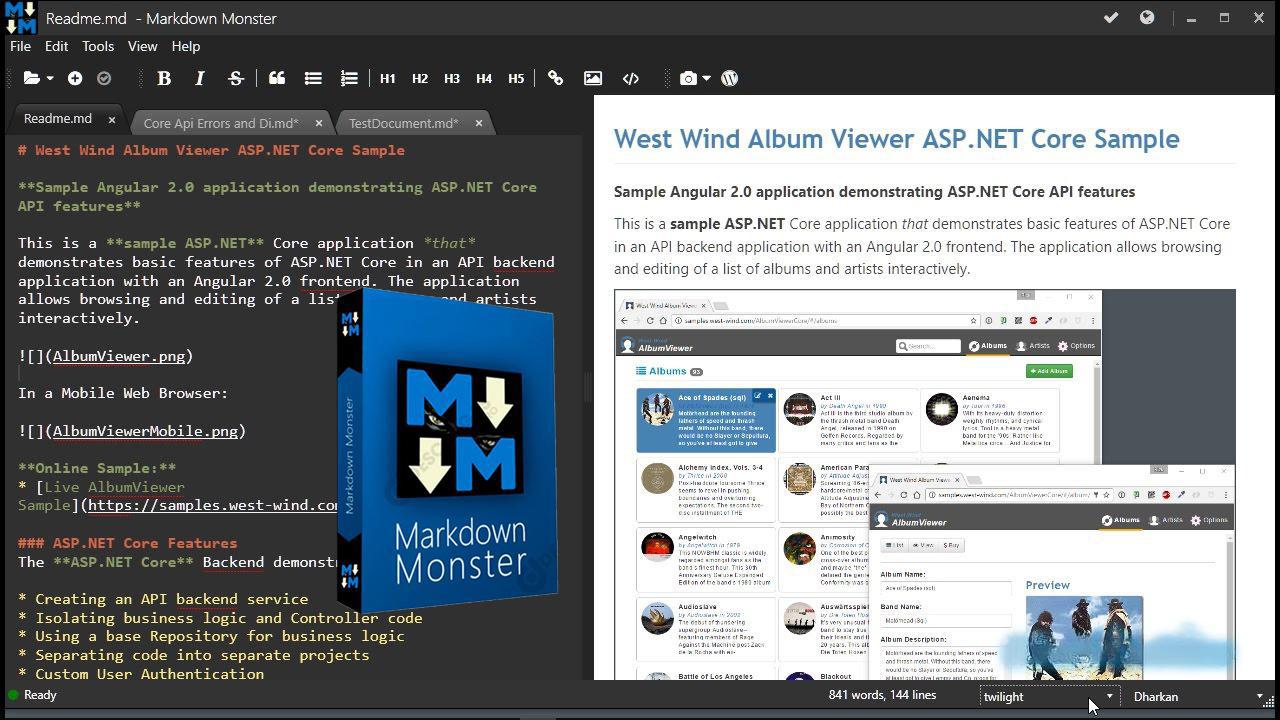1280x720 pixels.
Task: Close the Readme.md tab
Action: 111,119
